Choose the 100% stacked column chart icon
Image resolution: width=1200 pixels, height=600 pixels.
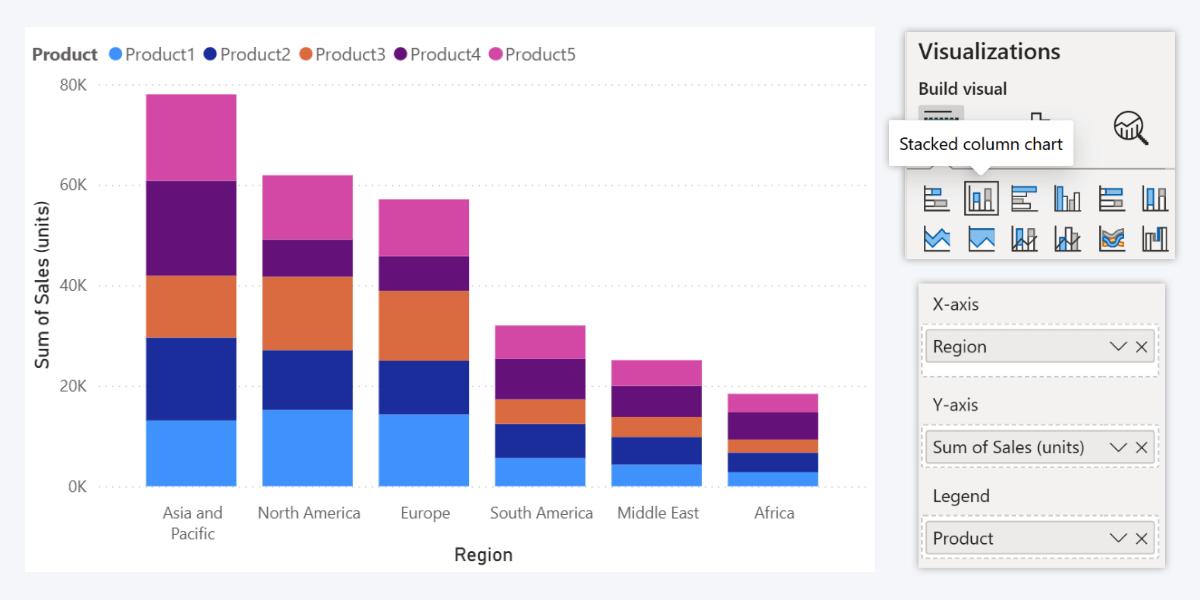click(x=1155, y=199)
